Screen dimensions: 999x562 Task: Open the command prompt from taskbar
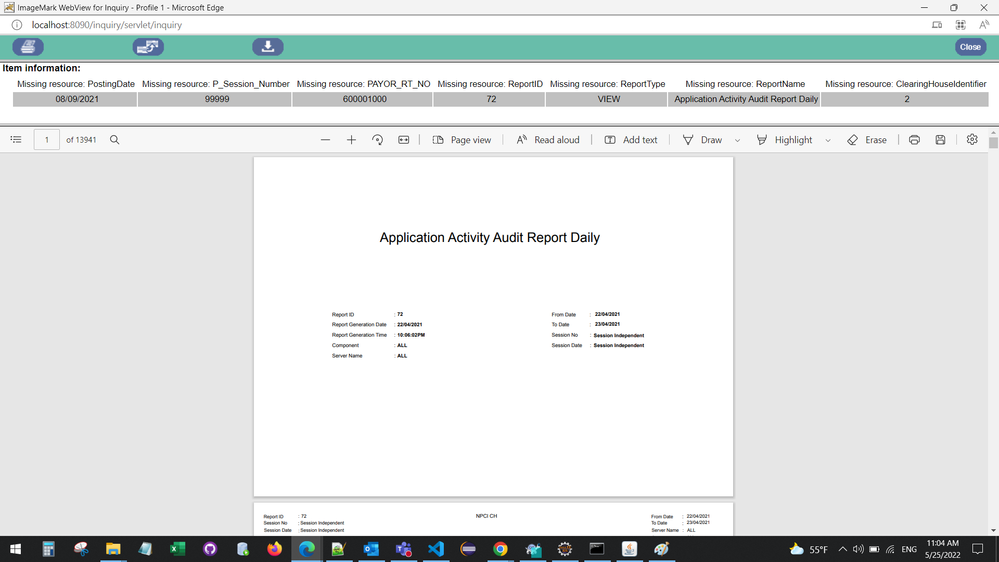[597, 549]
